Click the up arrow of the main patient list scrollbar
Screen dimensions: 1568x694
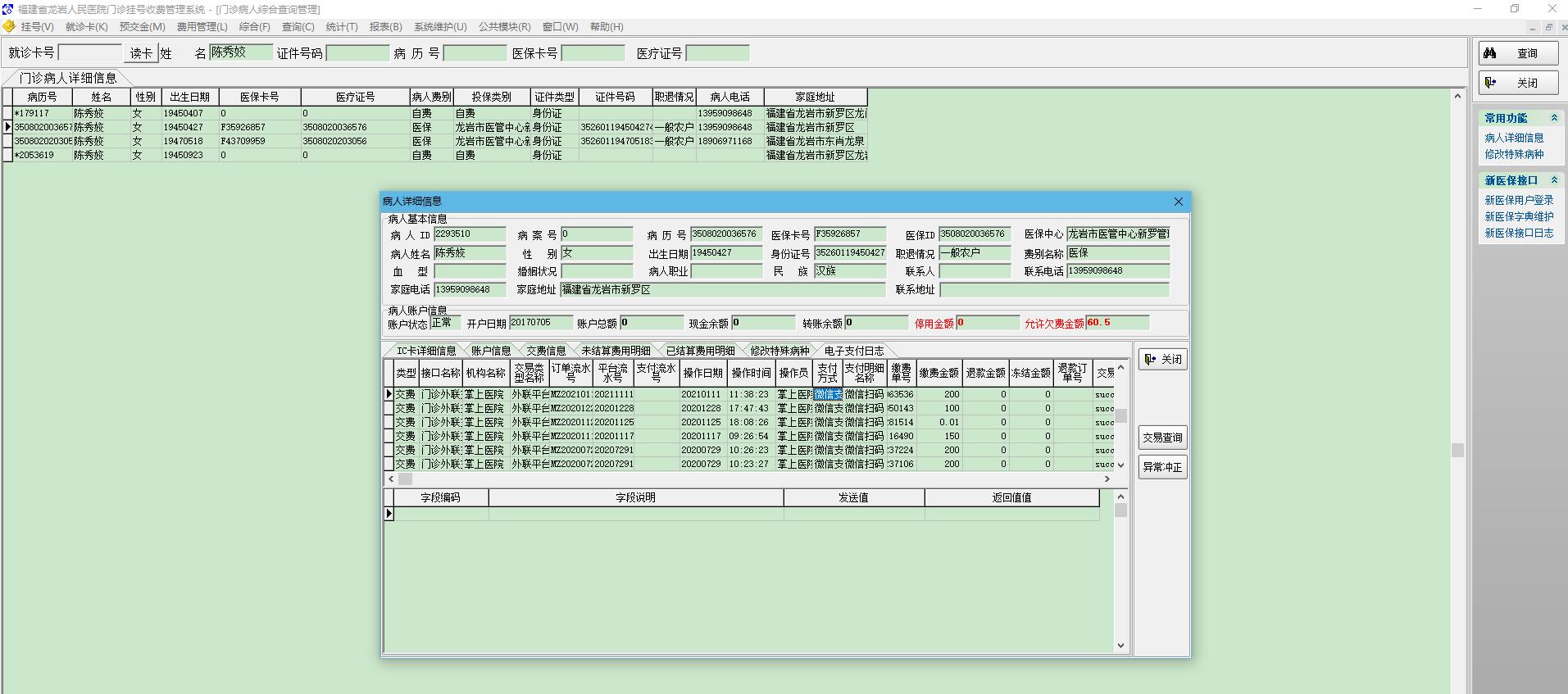pyautogui.click(x=1457, y=96)
